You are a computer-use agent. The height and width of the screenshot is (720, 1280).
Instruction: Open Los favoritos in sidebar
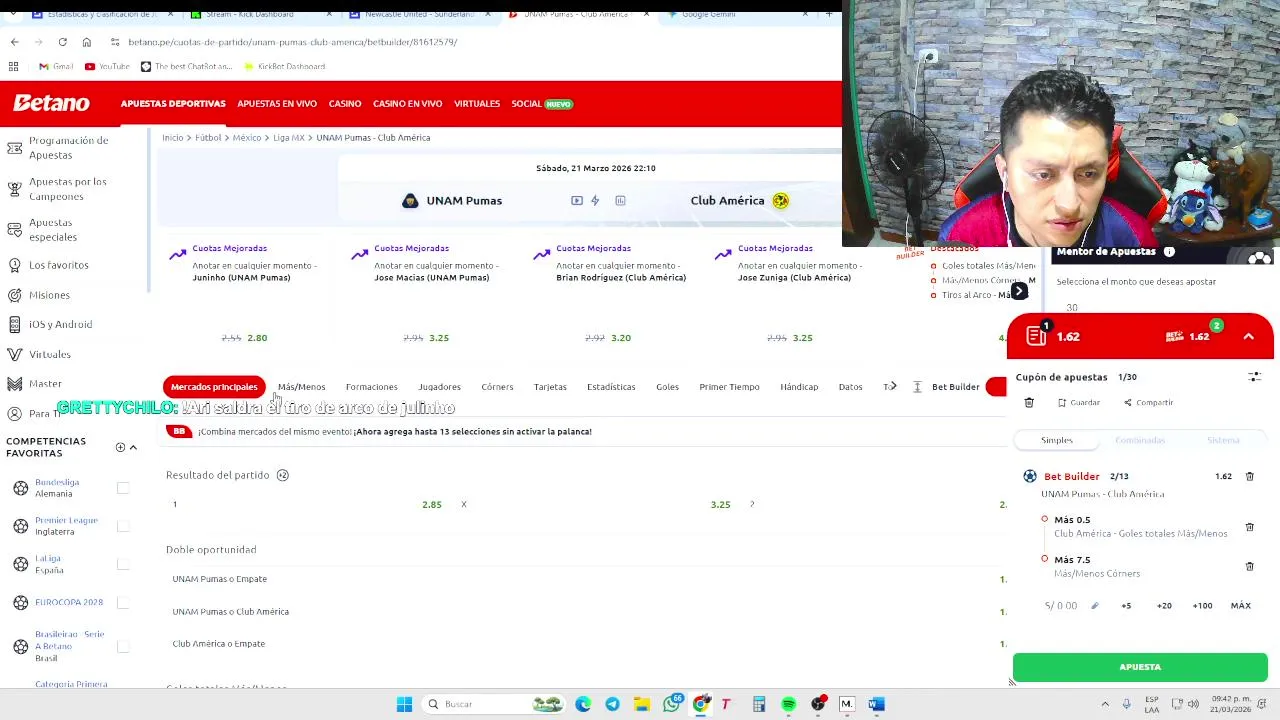pos(58,265)
